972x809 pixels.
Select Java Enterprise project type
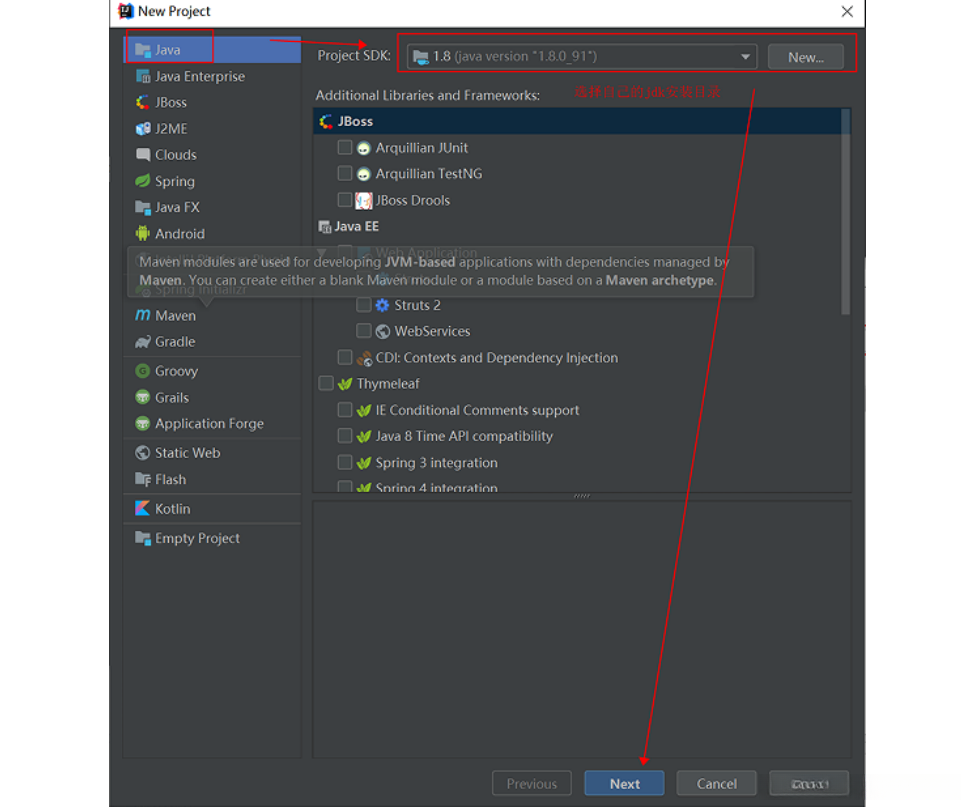pos(213,76)
